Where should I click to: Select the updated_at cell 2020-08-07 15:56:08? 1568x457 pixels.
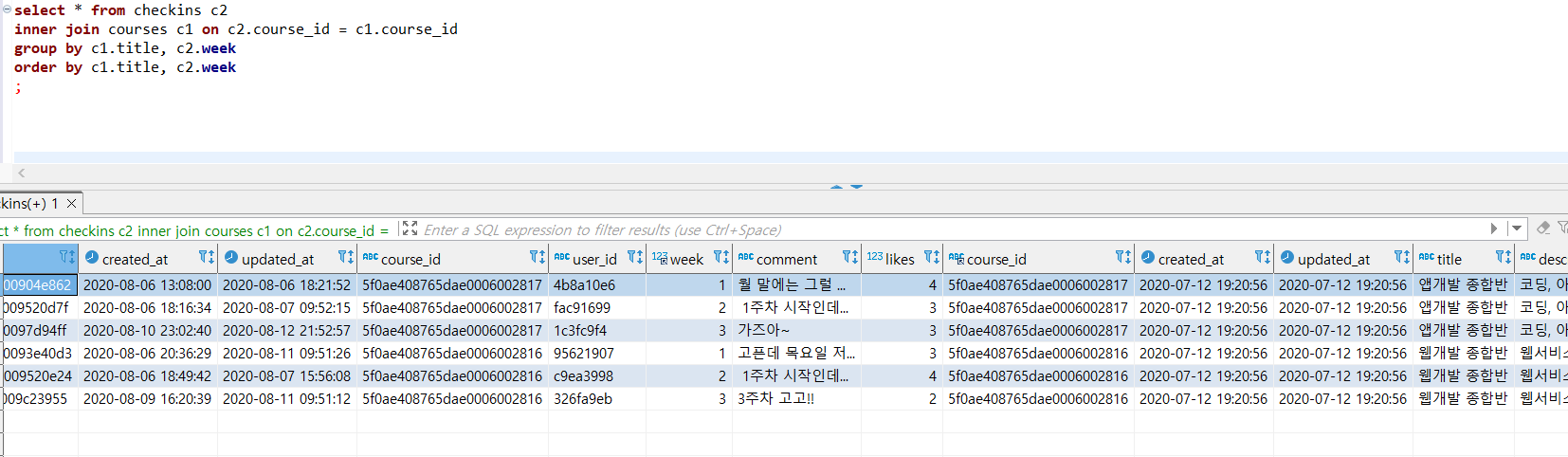(287, 375)
